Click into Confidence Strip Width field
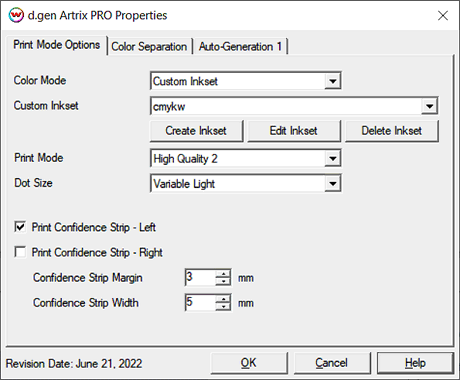This screenshot has height=380, width=460. tap(200, 302)
